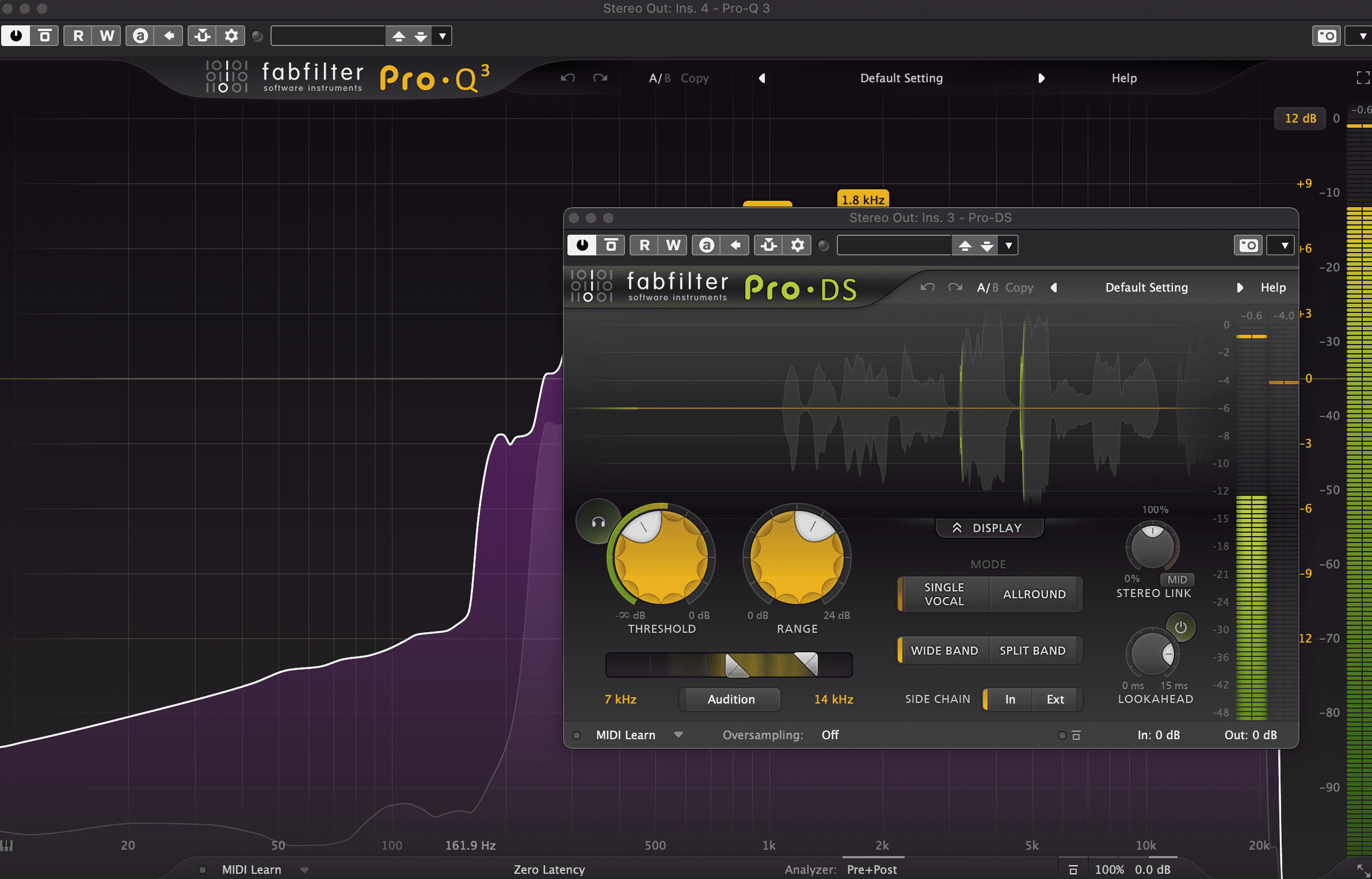Enable Write automation in Pro-DS toolbar

point(673,245)
